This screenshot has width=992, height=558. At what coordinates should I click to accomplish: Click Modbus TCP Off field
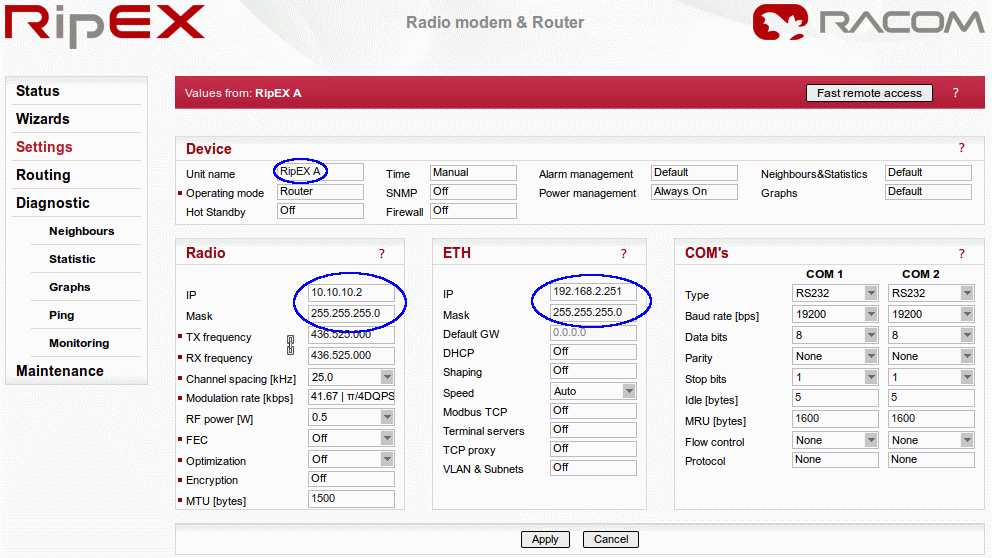pos(593,411)
